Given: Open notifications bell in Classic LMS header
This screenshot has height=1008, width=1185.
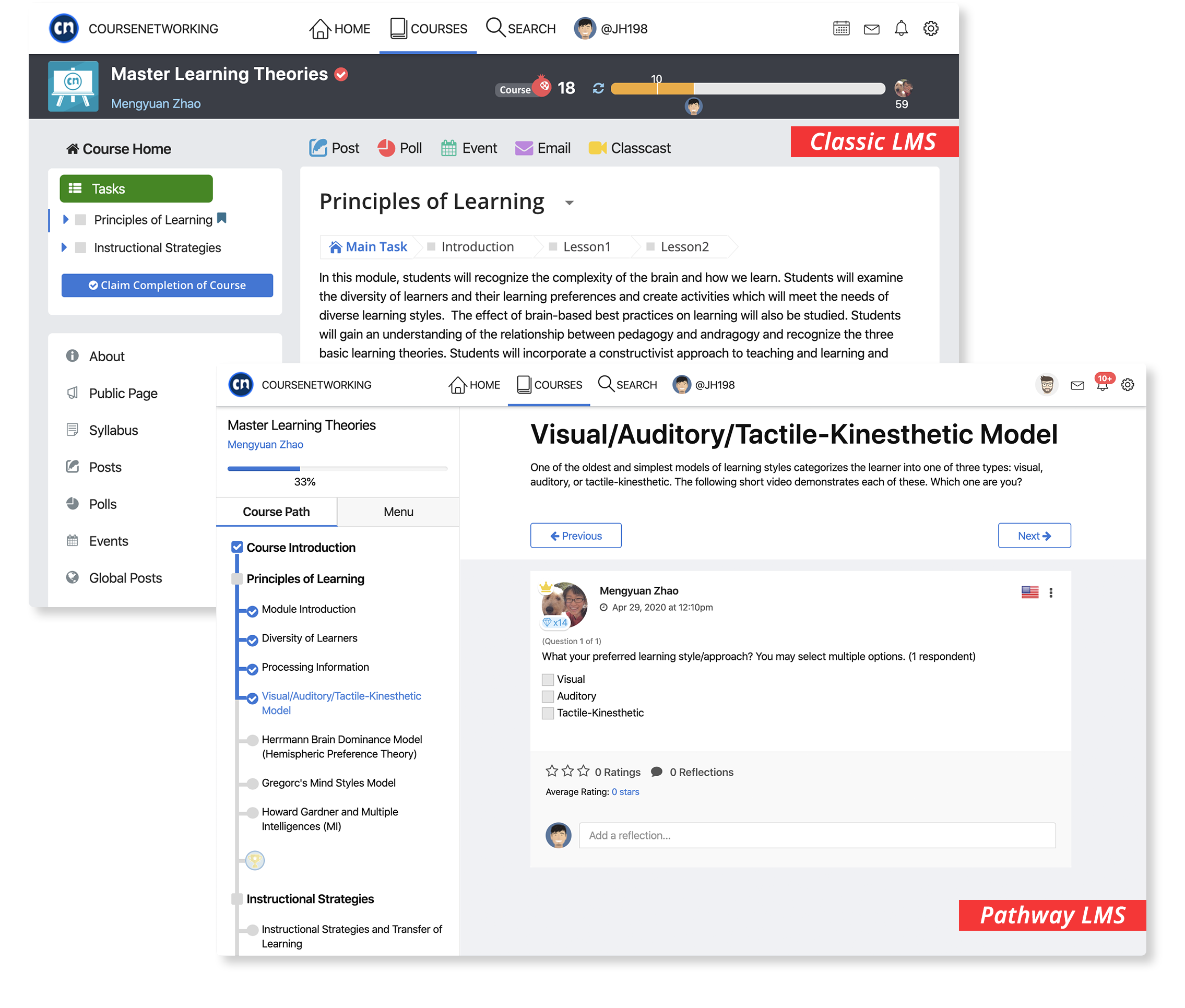Looking at the screenshot, I should (x=901, y=28).
